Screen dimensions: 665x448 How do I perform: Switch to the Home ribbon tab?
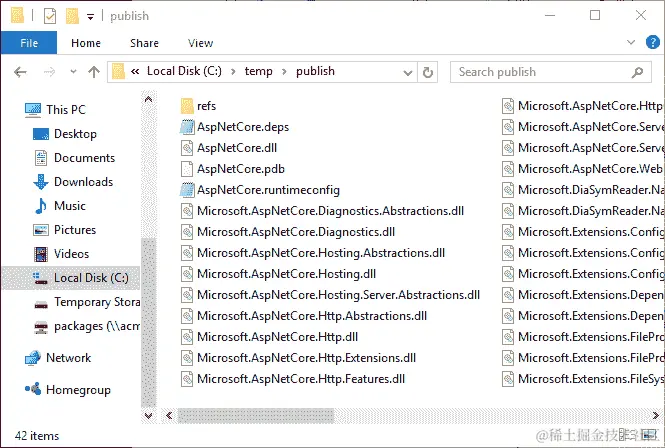click(86, 43)
